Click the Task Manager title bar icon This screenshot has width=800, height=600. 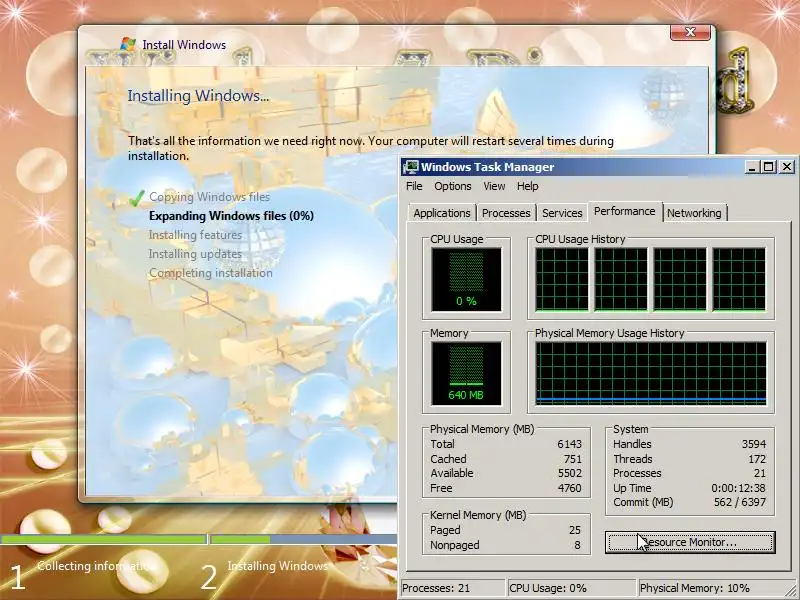point(411,167)
